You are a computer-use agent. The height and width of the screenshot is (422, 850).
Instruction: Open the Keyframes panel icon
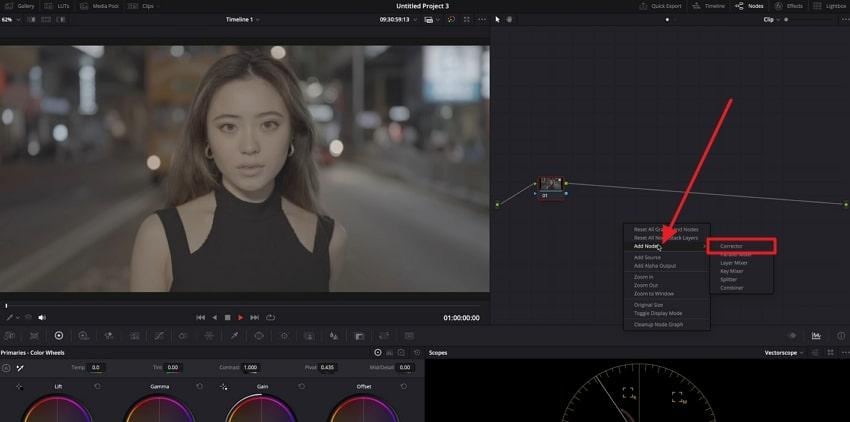pos(792,336)
